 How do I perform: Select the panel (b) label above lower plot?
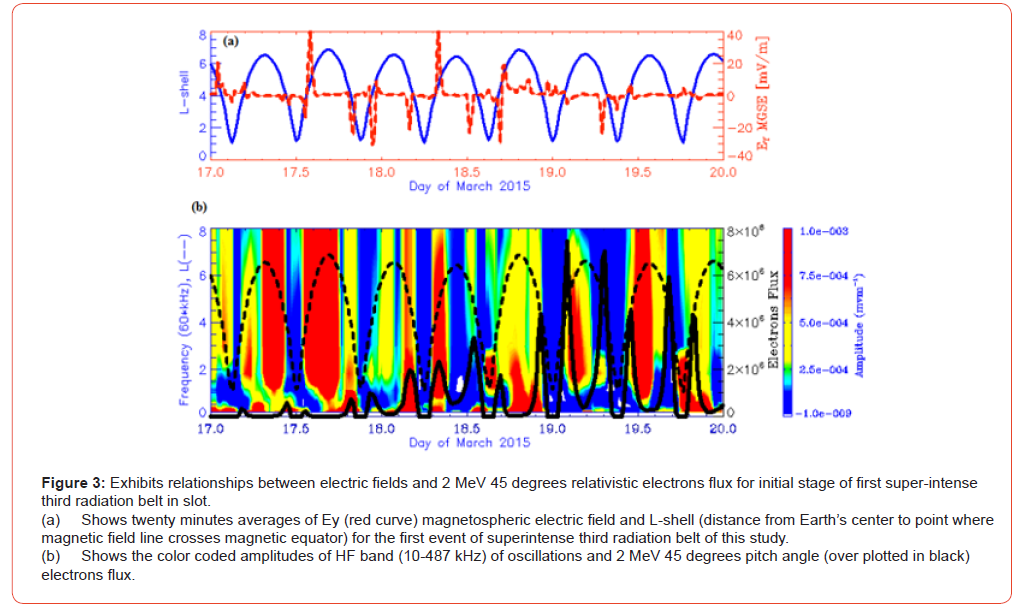pyautogui.click(x=199, y=207)
